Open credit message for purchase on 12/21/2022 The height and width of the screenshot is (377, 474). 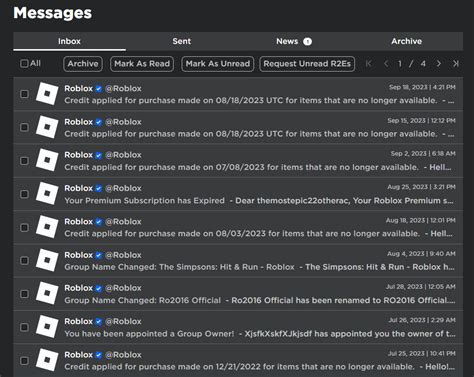point(238,361)
